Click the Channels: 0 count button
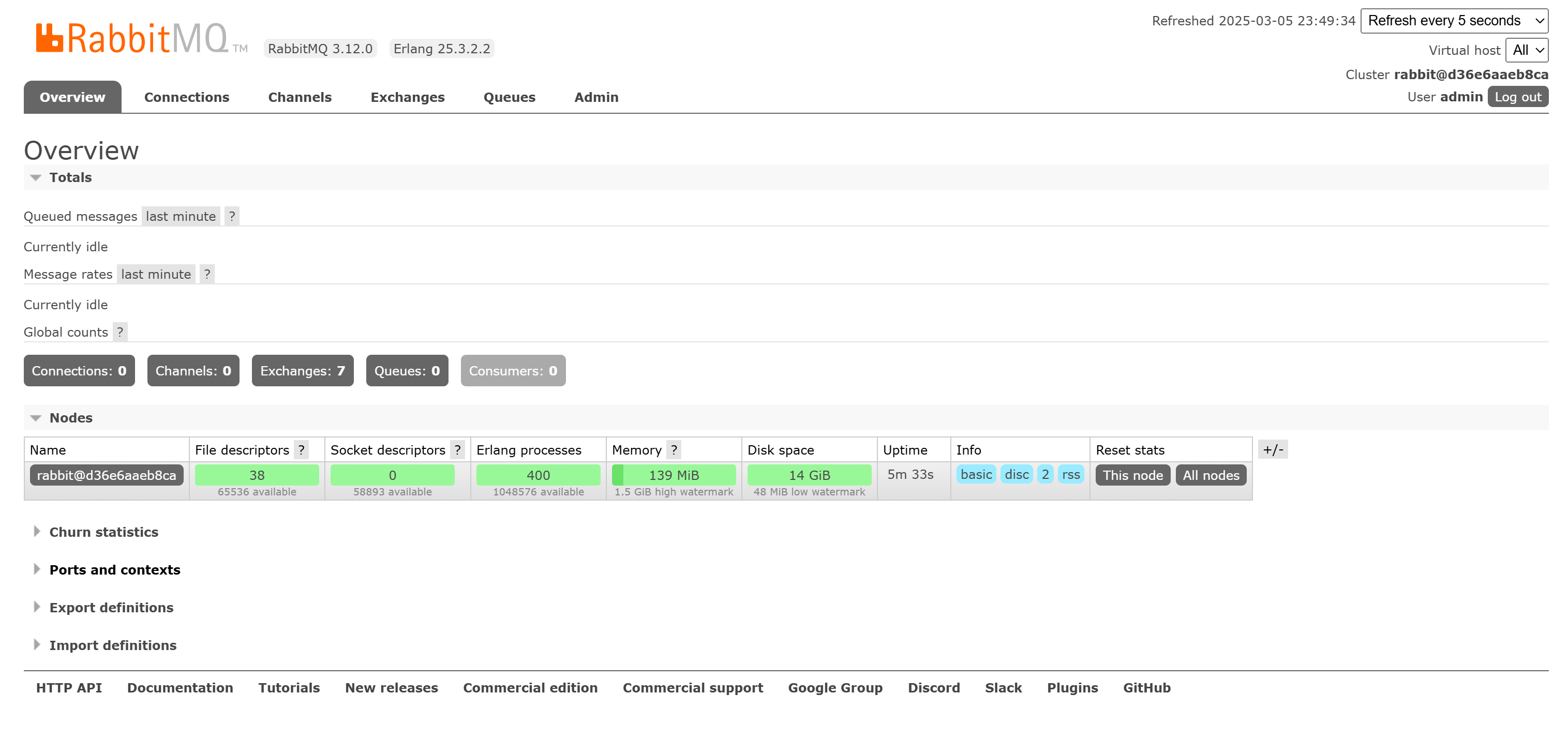Image resolution: width=1568 pixels, height=739 pixels. 193,371
